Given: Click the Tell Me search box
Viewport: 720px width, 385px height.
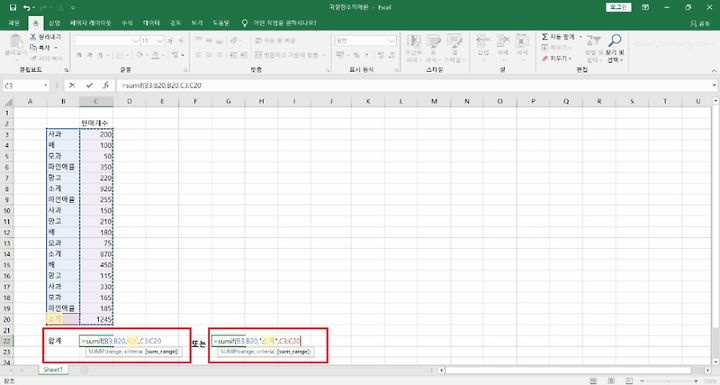Looking at the screenshot, I should click(285, 23).
